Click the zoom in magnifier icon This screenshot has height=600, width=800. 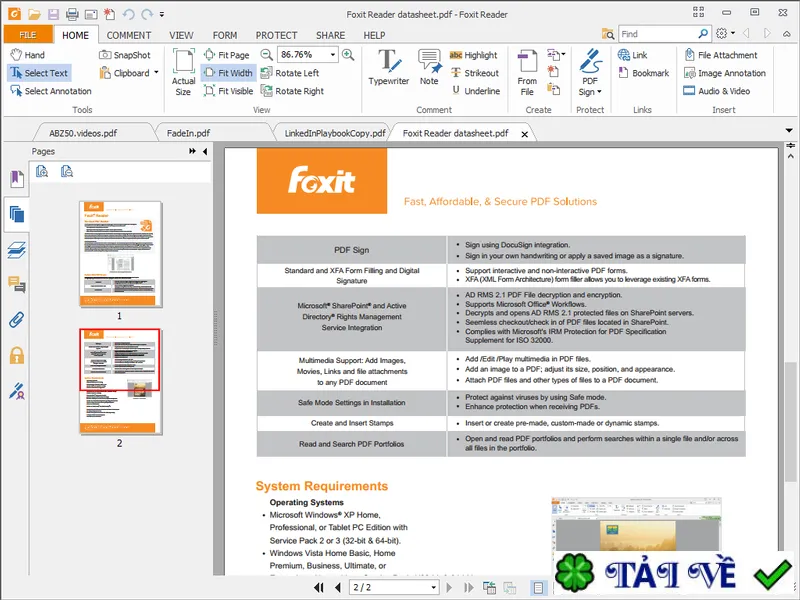[x=348, y=55]
